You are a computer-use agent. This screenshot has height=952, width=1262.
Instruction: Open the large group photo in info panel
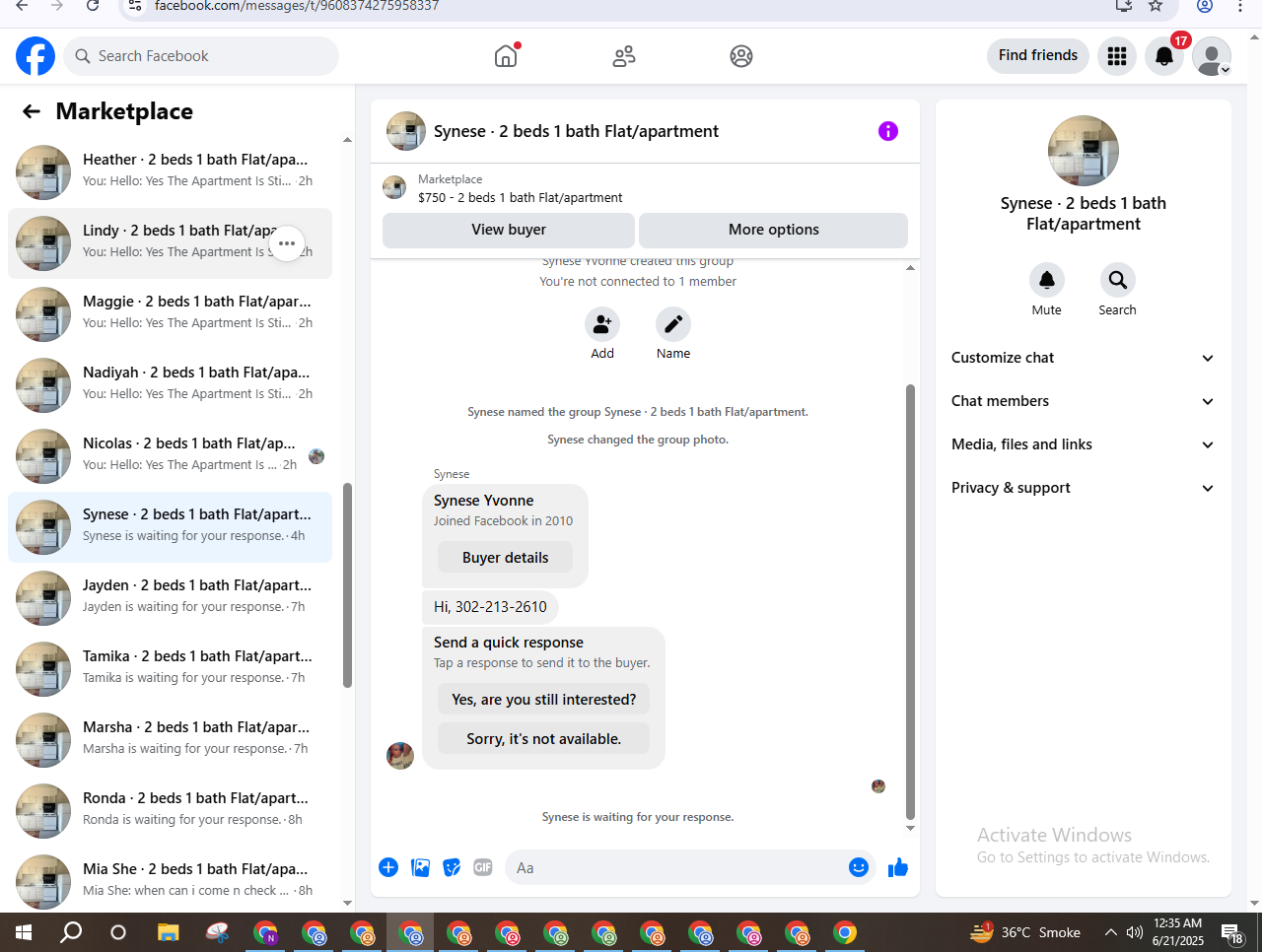point(1084,151)
